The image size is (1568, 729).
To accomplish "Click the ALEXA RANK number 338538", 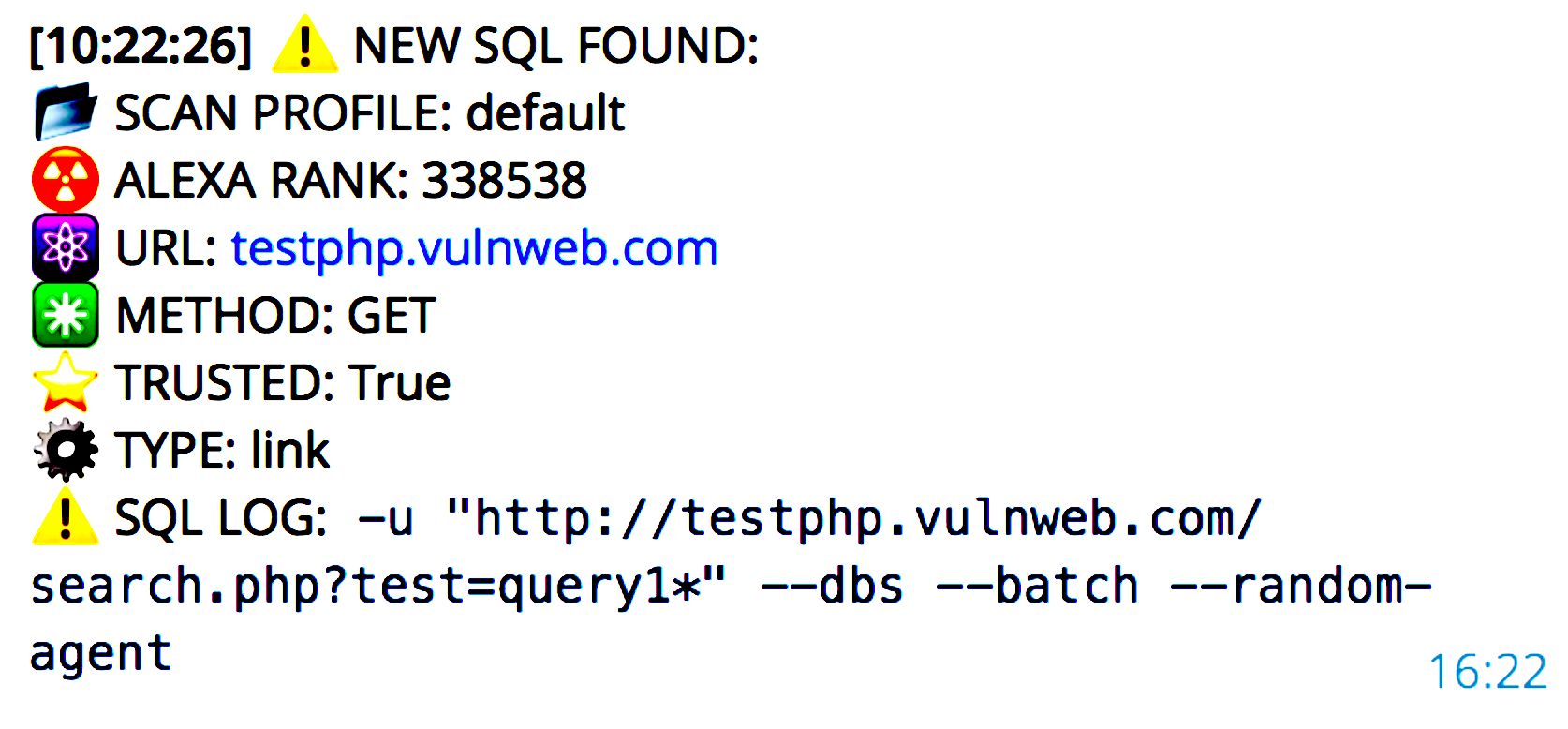I will pos(505,180).
